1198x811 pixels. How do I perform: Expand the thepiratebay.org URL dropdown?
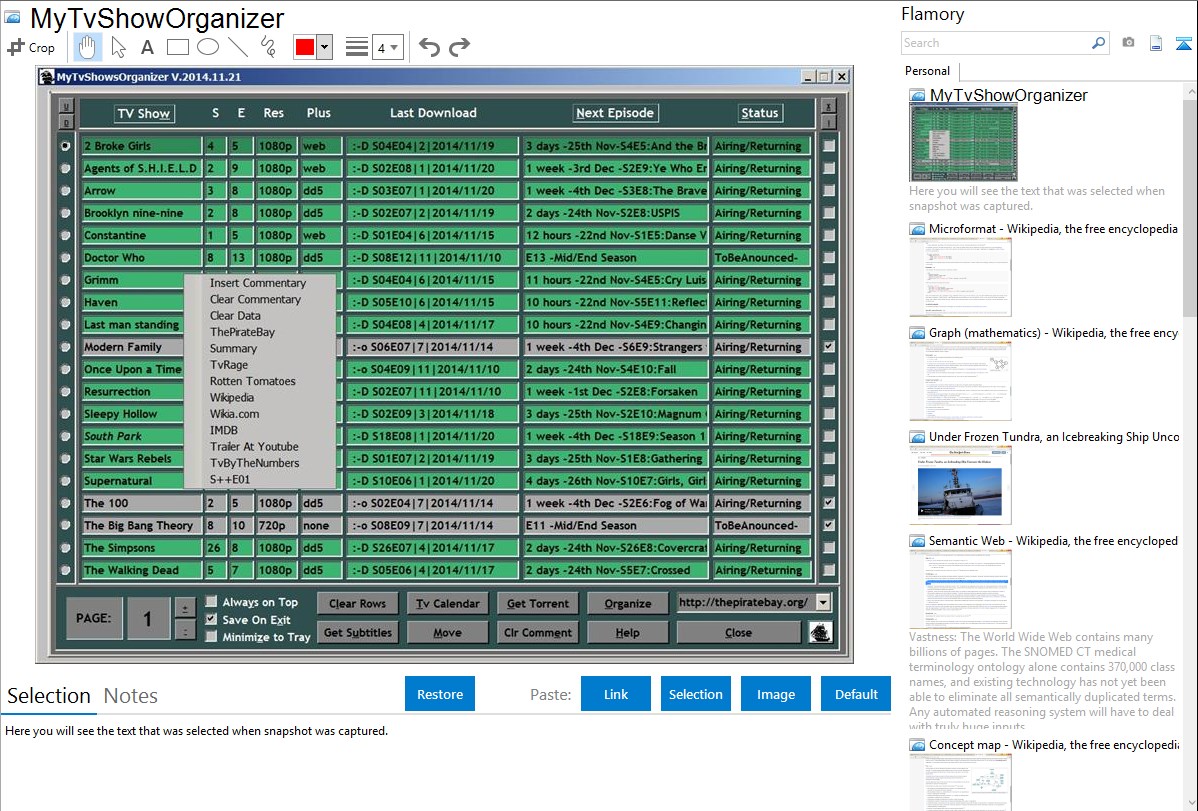pyautogui.click(x=822, y=603)
